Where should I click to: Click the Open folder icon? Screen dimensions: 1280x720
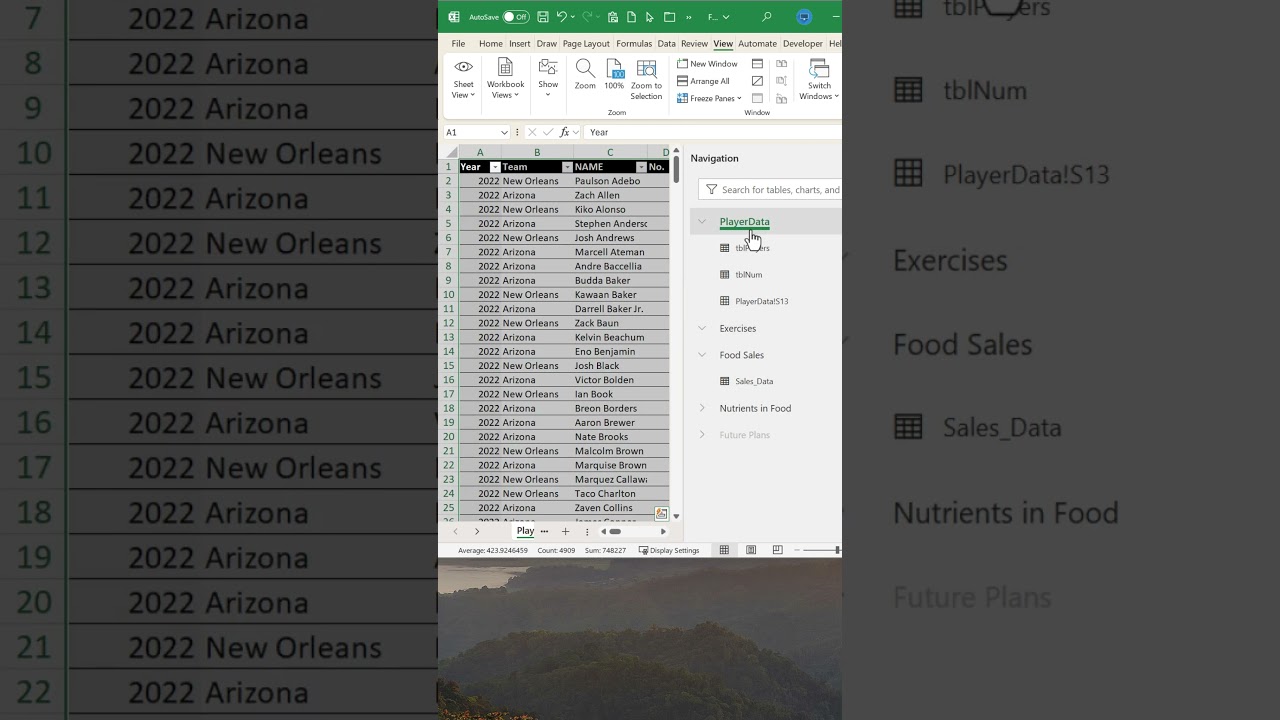[x=670, y=17]
